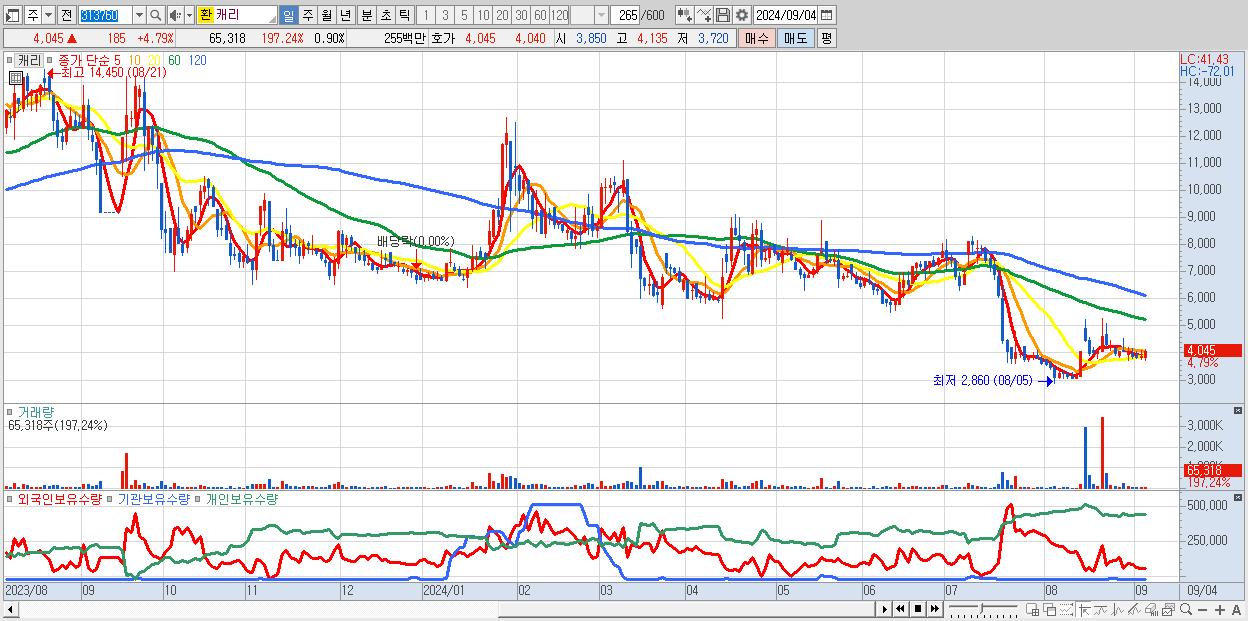Click the candle count field 265
Screen dimensions: 1248x621
pos(625,16)
